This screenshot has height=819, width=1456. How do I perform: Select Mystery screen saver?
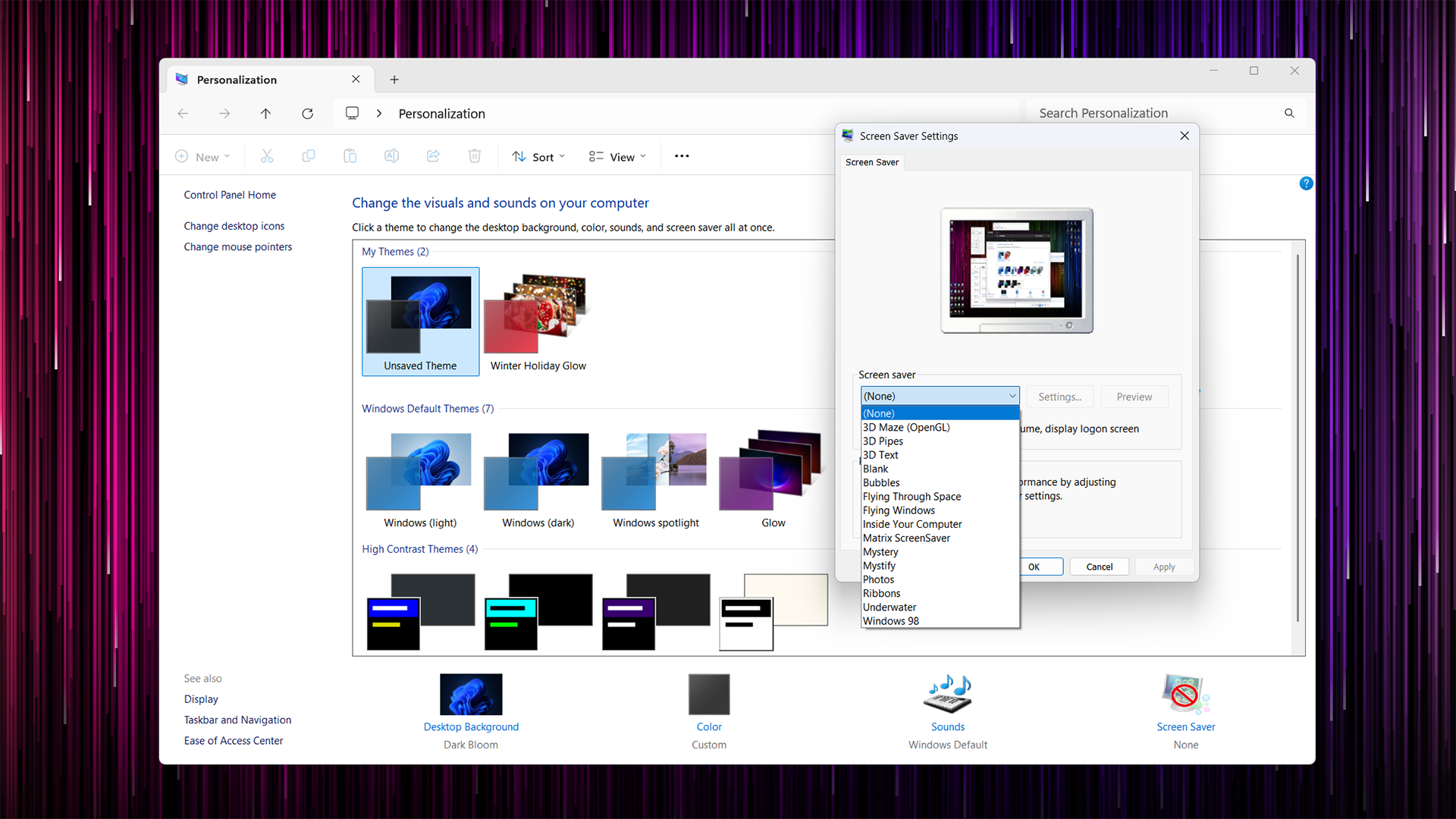[x=940, y=552]
